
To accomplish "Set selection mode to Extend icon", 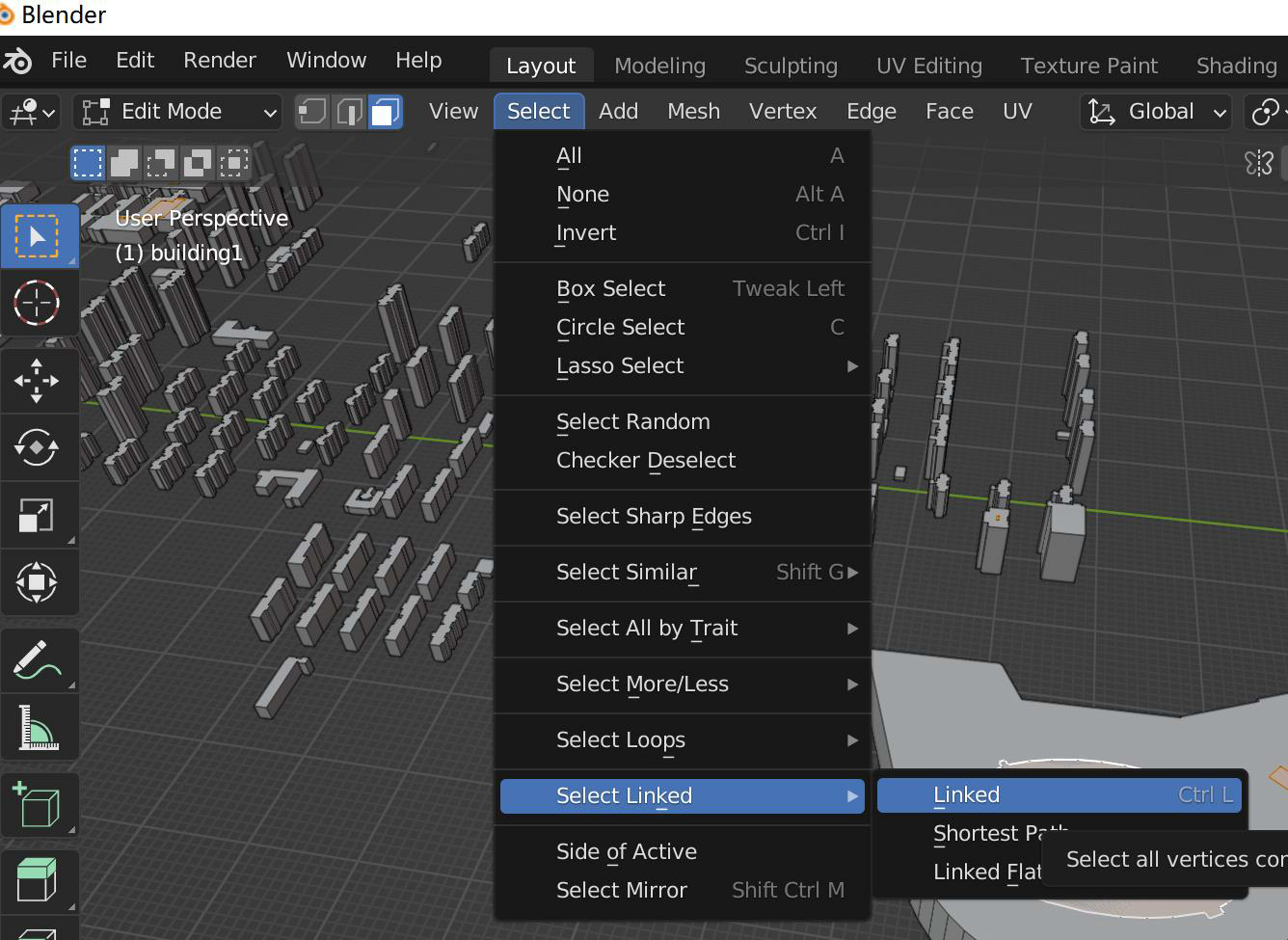I will pos(124,164).
